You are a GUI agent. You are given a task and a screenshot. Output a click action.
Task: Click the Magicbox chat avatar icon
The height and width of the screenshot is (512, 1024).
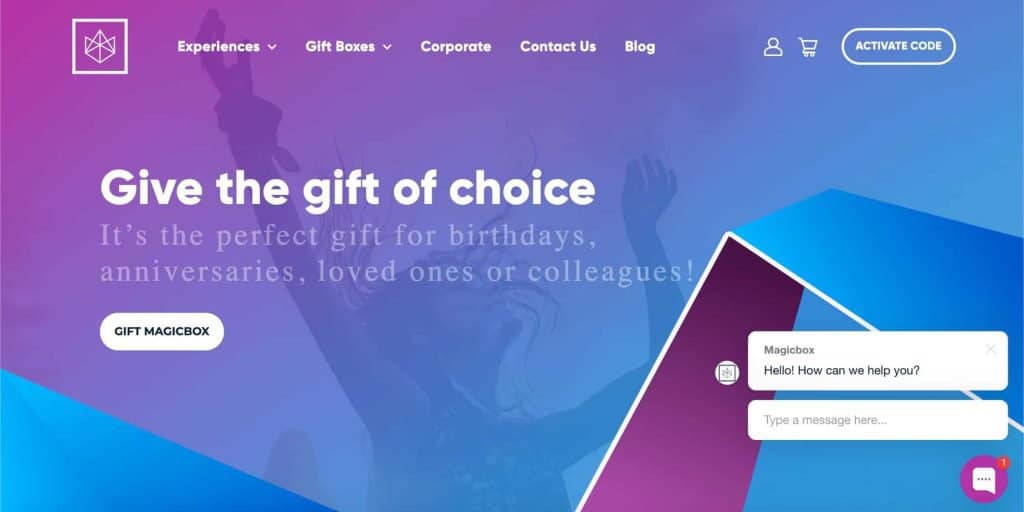click(x=727, y=373)
